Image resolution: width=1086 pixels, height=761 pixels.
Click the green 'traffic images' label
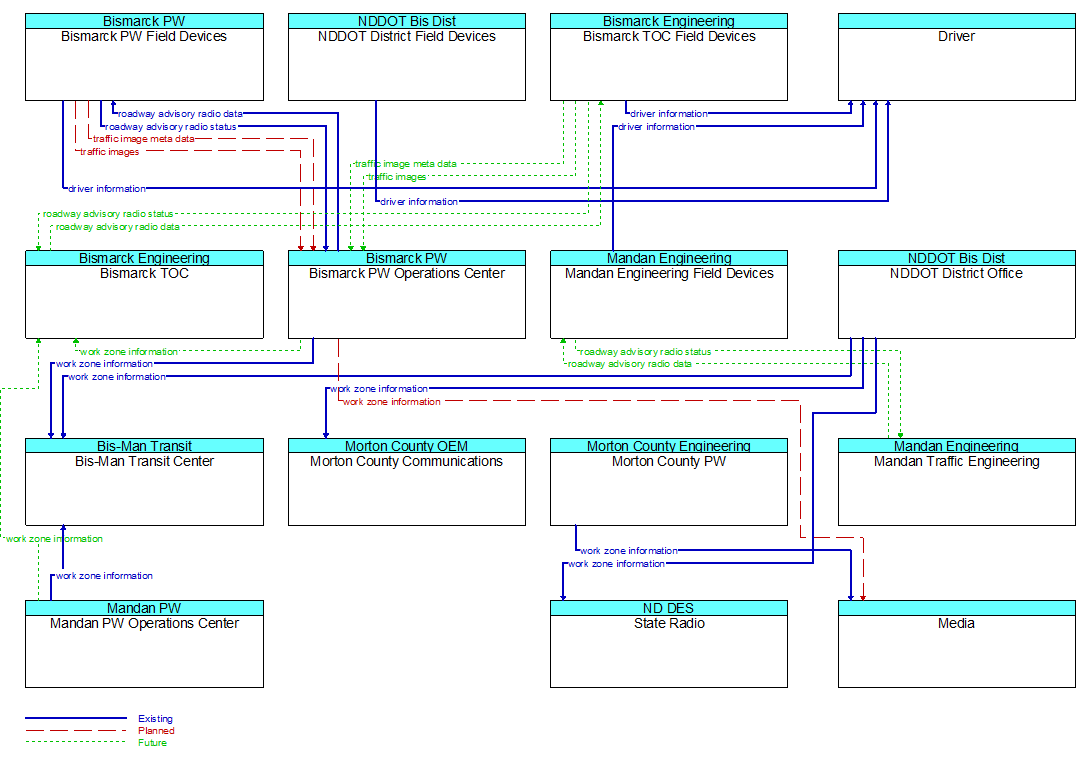(x=397, y=177)
